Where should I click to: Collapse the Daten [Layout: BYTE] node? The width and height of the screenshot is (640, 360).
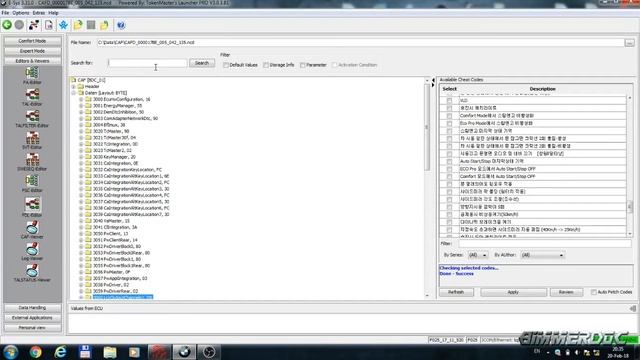click(x=74, y=93)
